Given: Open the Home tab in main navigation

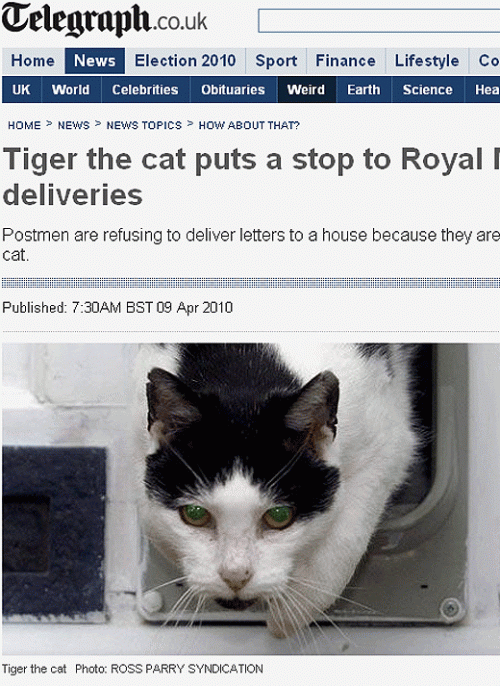Looking at the screenshot, I should 33,61.
